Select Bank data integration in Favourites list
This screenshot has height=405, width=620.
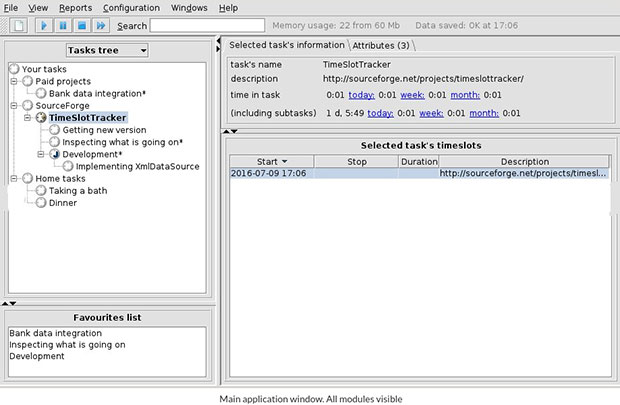click(56, 333)
